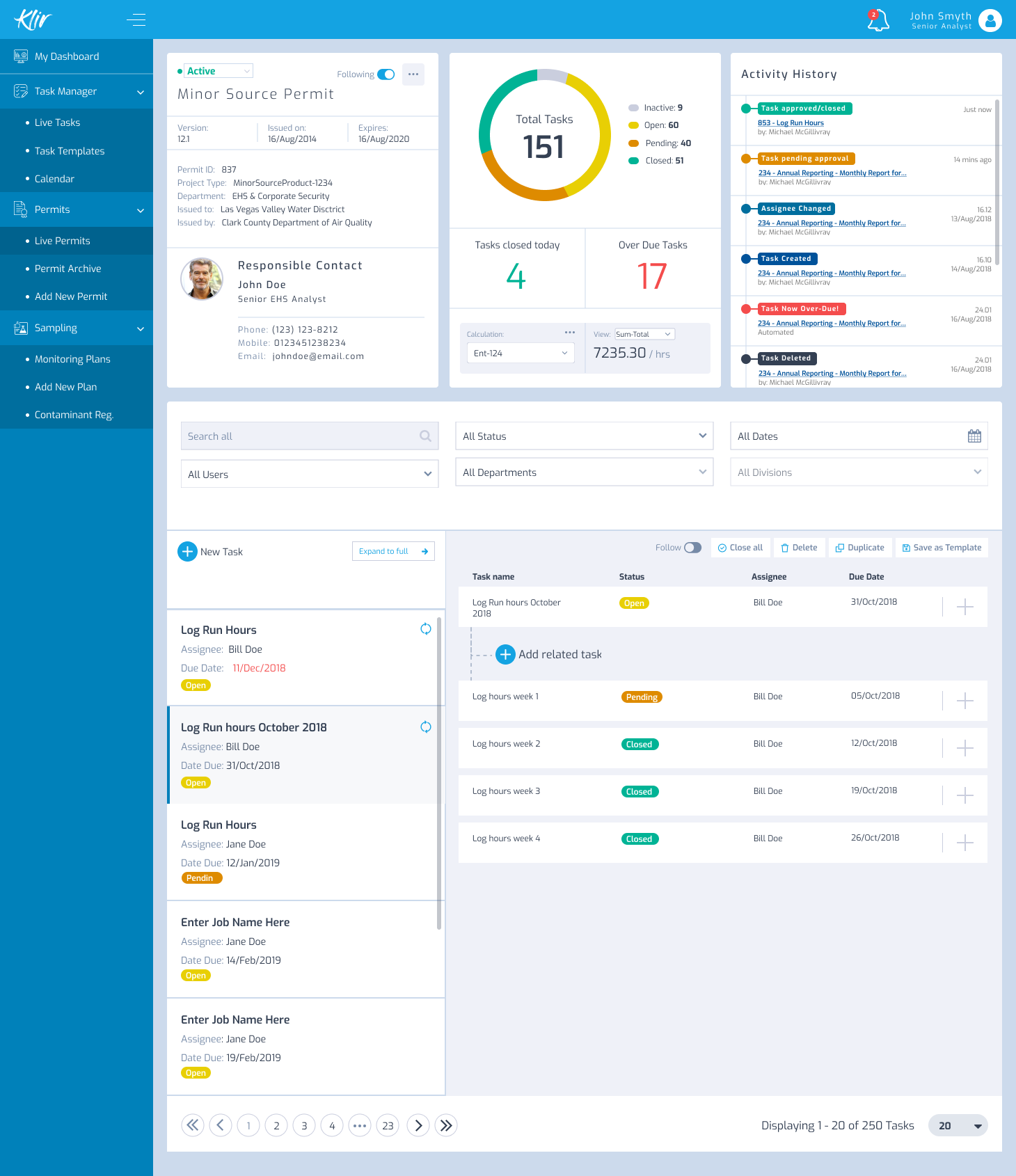Go to previous page arrow

(x=221, y=1125)
